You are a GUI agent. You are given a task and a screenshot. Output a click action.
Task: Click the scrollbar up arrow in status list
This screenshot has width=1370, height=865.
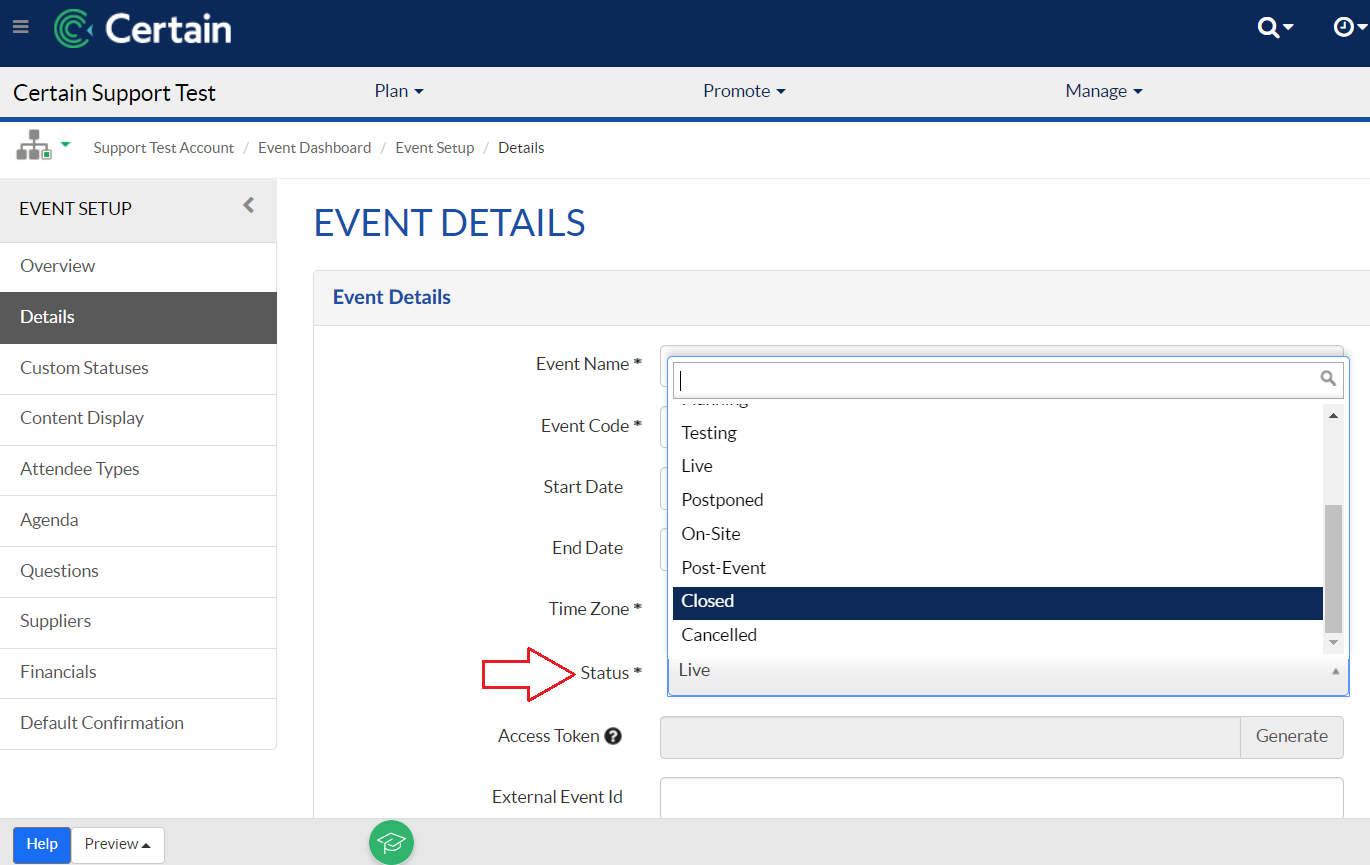click(1333, 415)
